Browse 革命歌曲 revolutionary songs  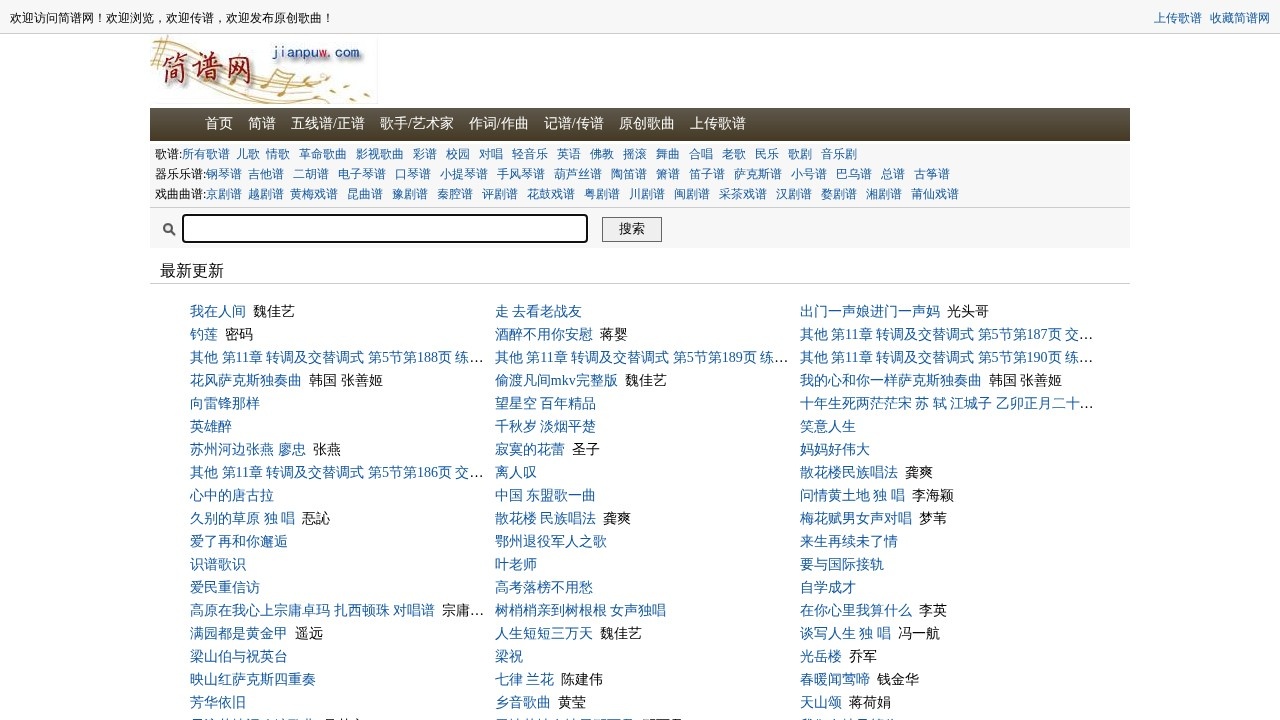click(323, 154)
